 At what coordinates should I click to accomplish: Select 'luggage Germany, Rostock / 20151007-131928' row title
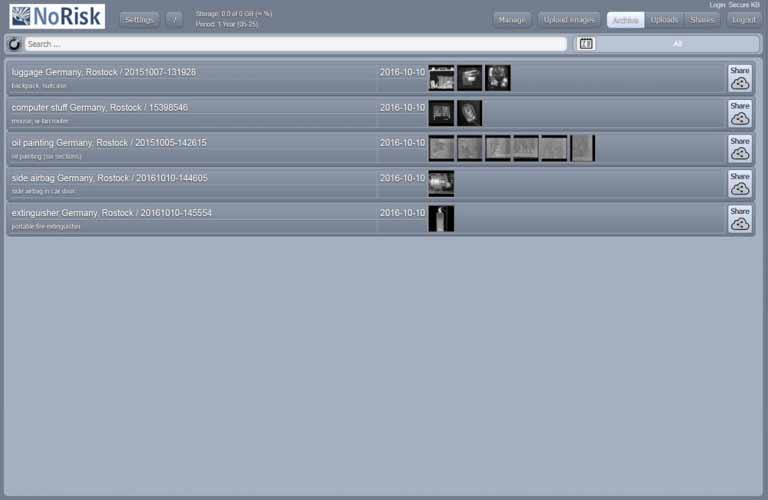pyautogui.click(x=104, y=72)
